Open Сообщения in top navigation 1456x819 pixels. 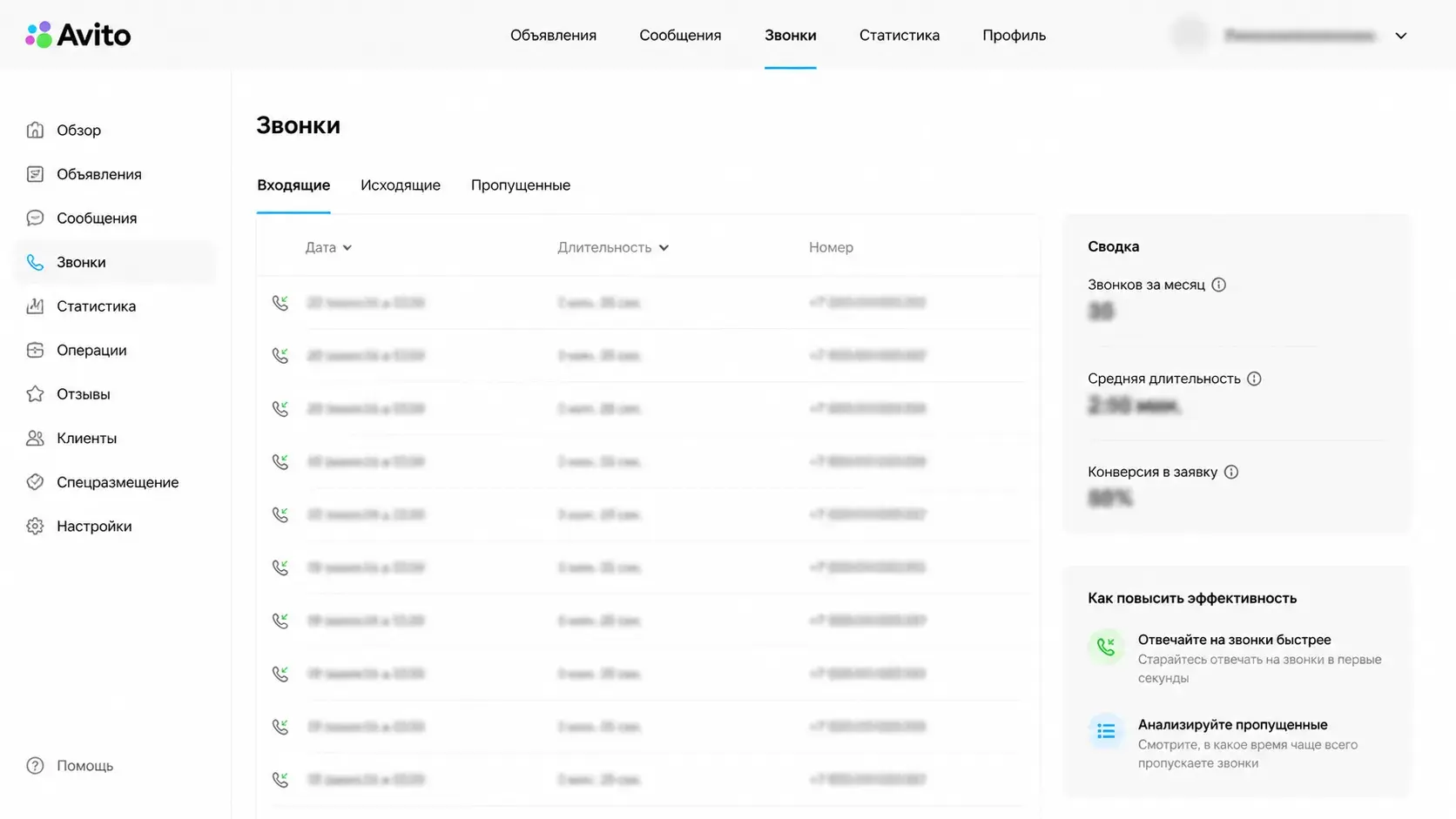click(x=680, y=35)
